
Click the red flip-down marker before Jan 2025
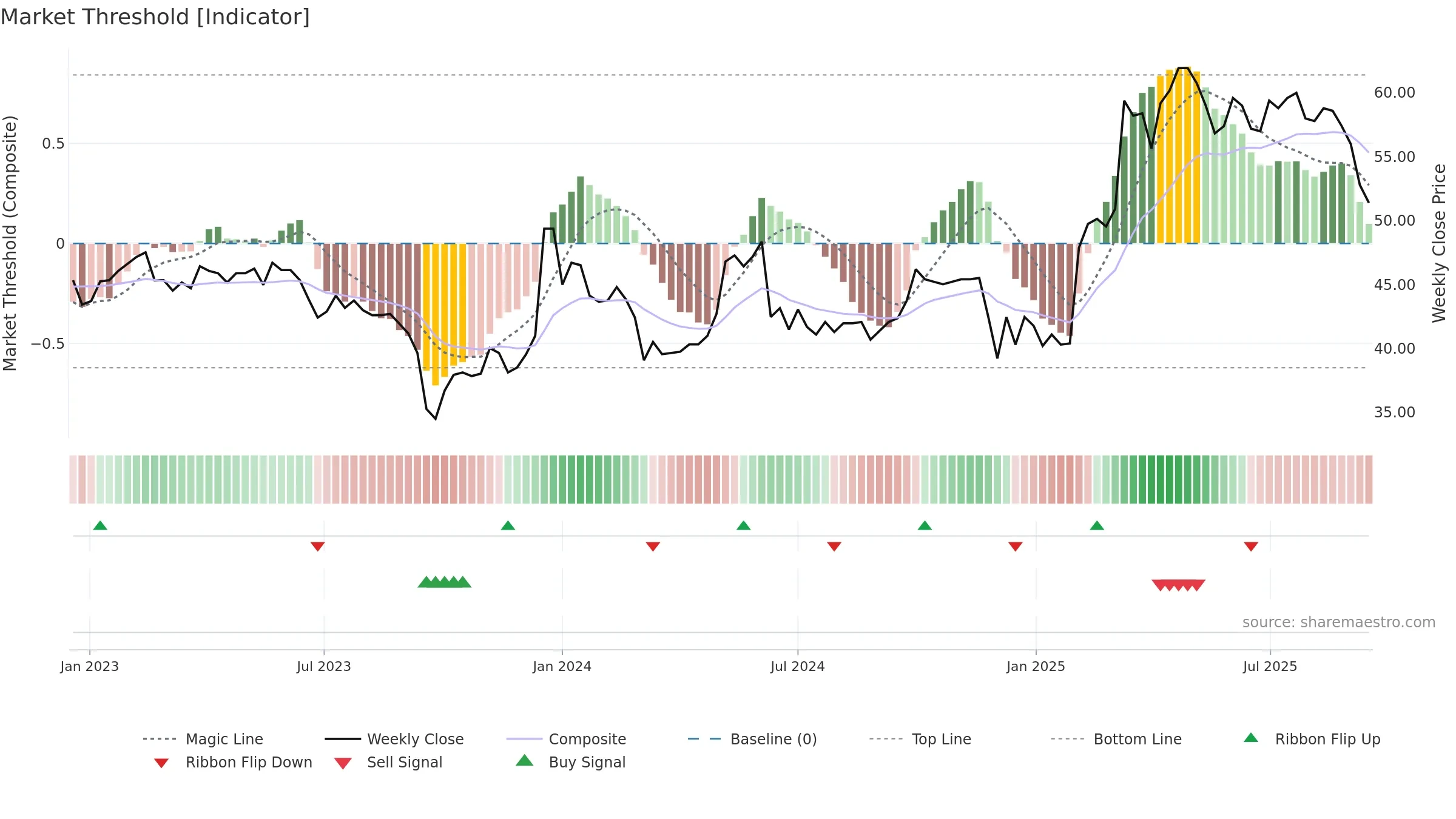tap(1016, 547)
